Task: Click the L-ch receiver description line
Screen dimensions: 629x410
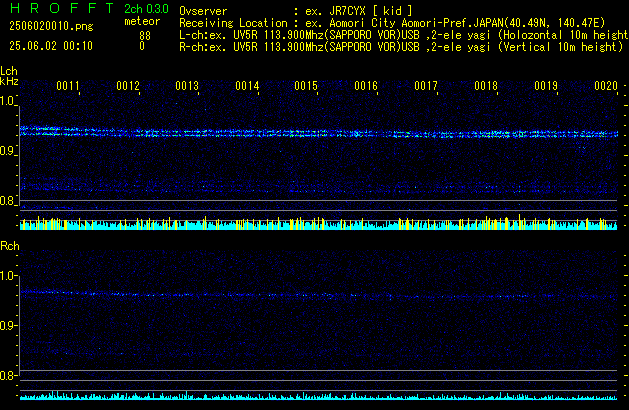Action: pos(404,35)
